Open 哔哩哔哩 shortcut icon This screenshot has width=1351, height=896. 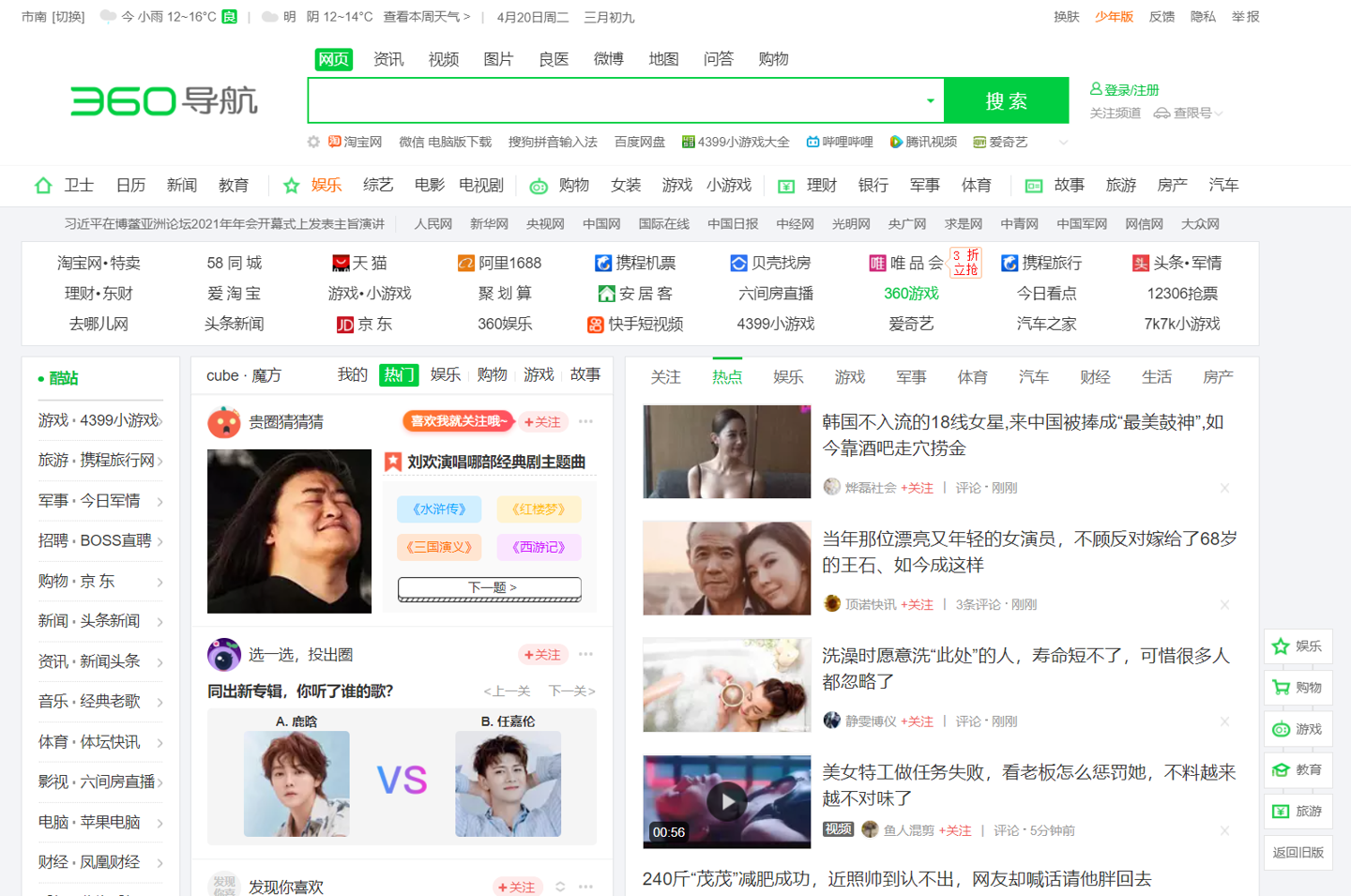812,142
